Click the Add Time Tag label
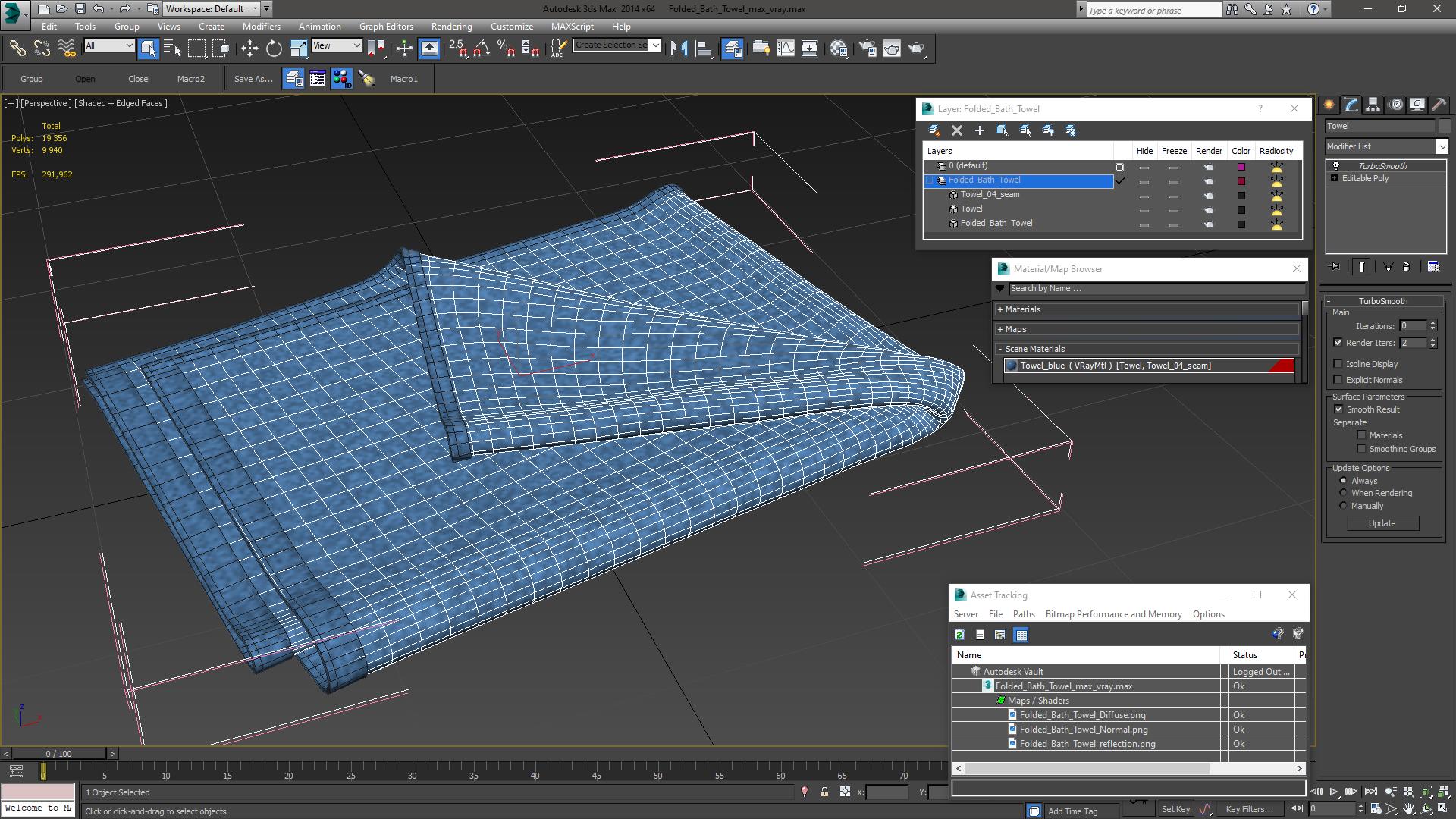This screenshot has width=1456, height=819. coord(1072,811)
